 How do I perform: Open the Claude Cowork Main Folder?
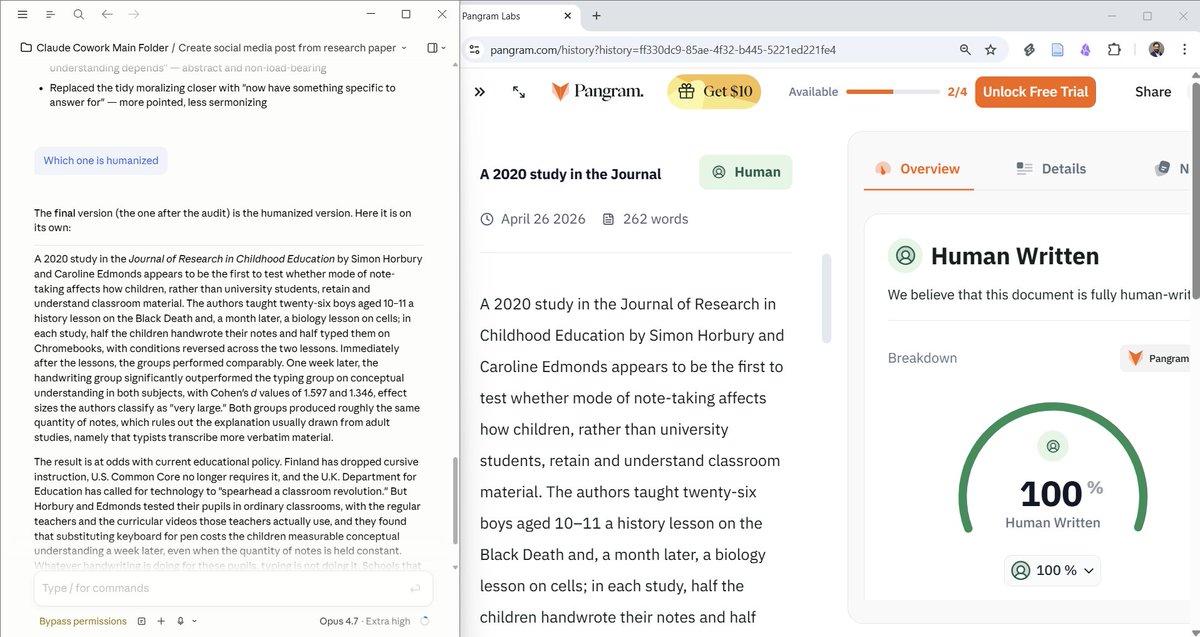tap(94, 48)
